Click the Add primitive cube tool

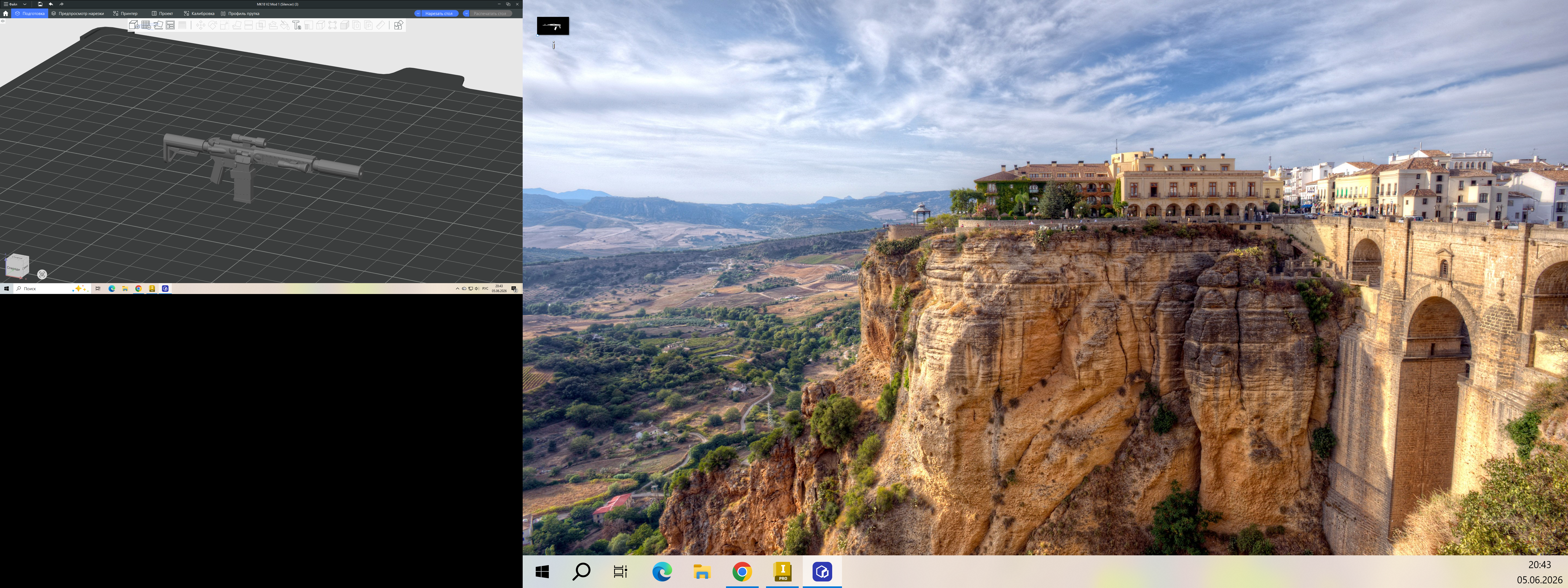[x=134, y=25]
